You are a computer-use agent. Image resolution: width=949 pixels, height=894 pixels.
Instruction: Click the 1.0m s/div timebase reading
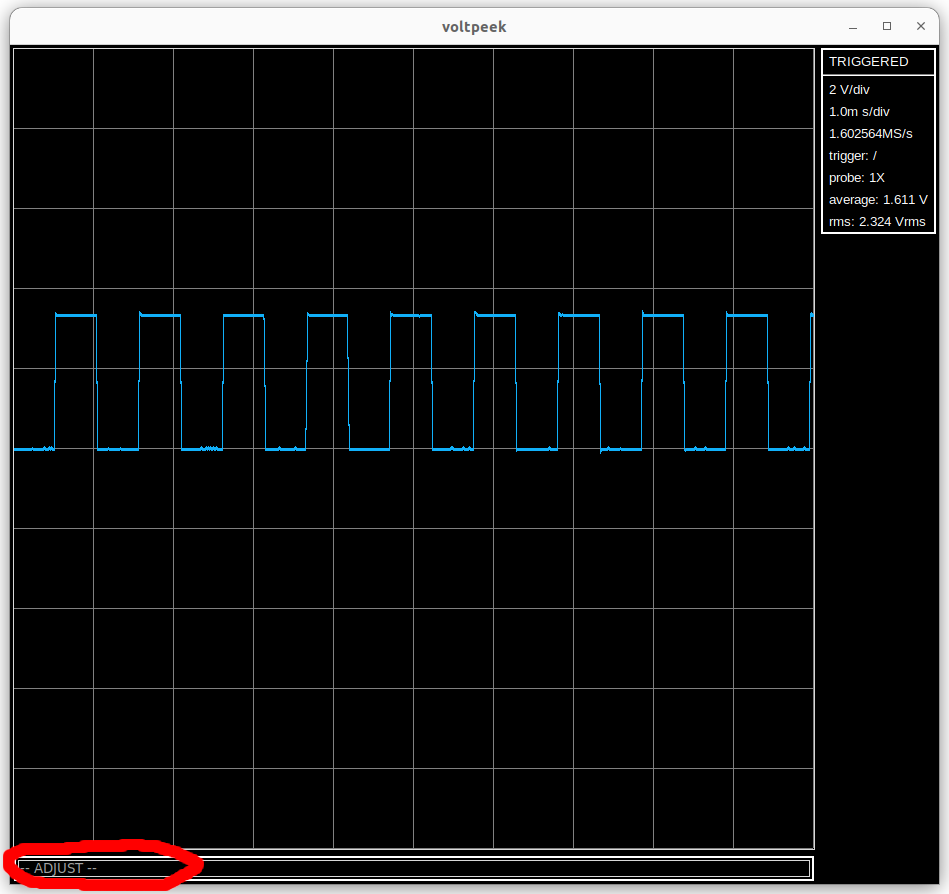click(x=859, y=112)
